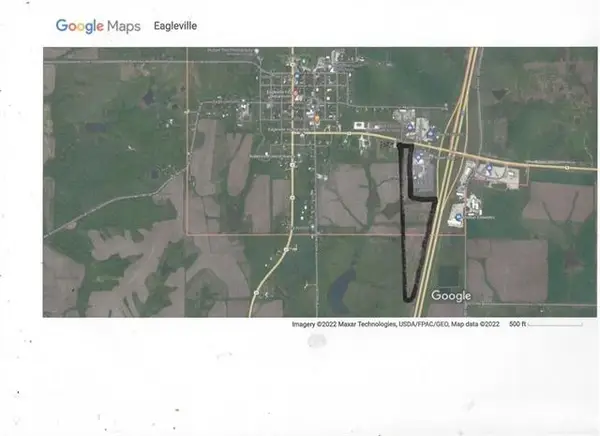Click the blue pin north of the red pin

tap(297, 77)
